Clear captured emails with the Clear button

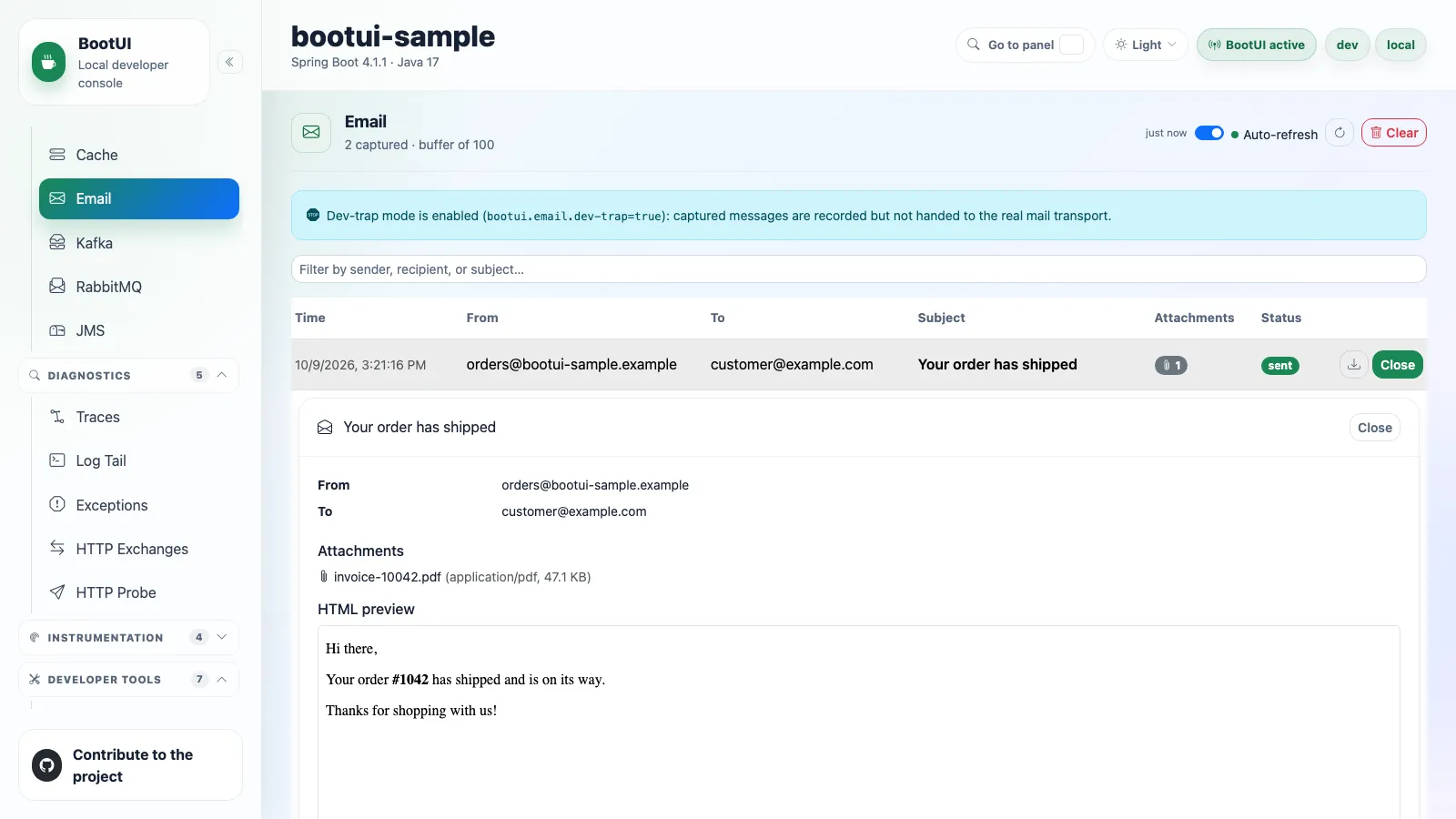[x=1394, y=133]
